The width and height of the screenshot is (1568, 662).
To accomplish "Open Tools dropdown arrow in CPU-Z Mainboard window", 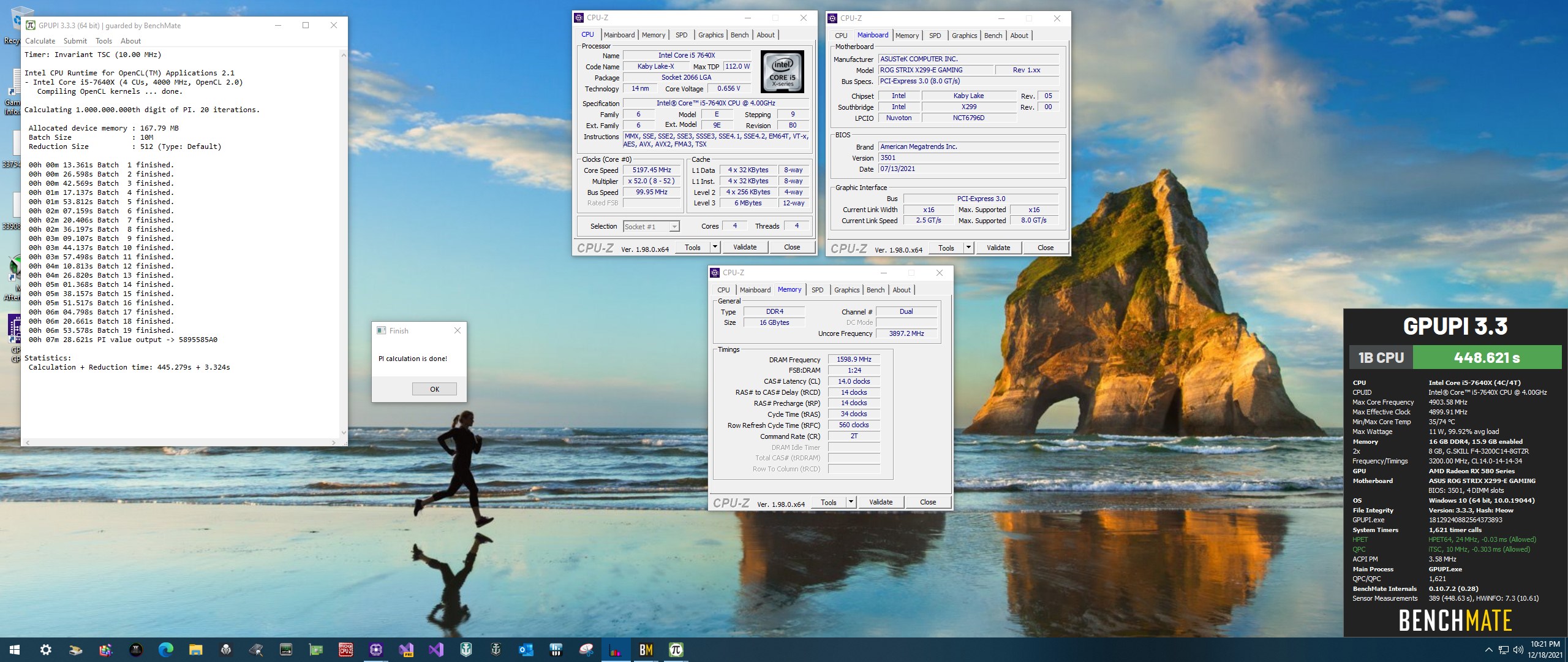I will pyautogui.click(x=968, y=248).
